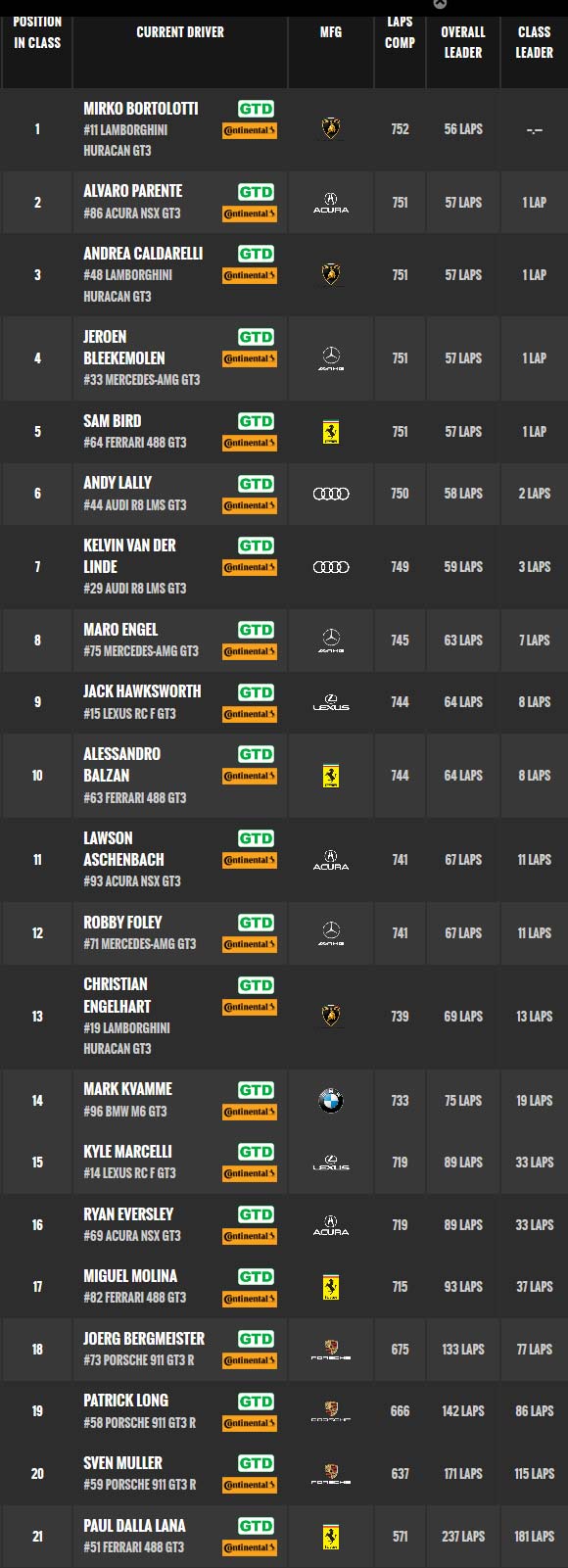The image size is (568, 1568).
Task: Click the Audi rings logo beside Andy Lally
Action: point(331,494)
